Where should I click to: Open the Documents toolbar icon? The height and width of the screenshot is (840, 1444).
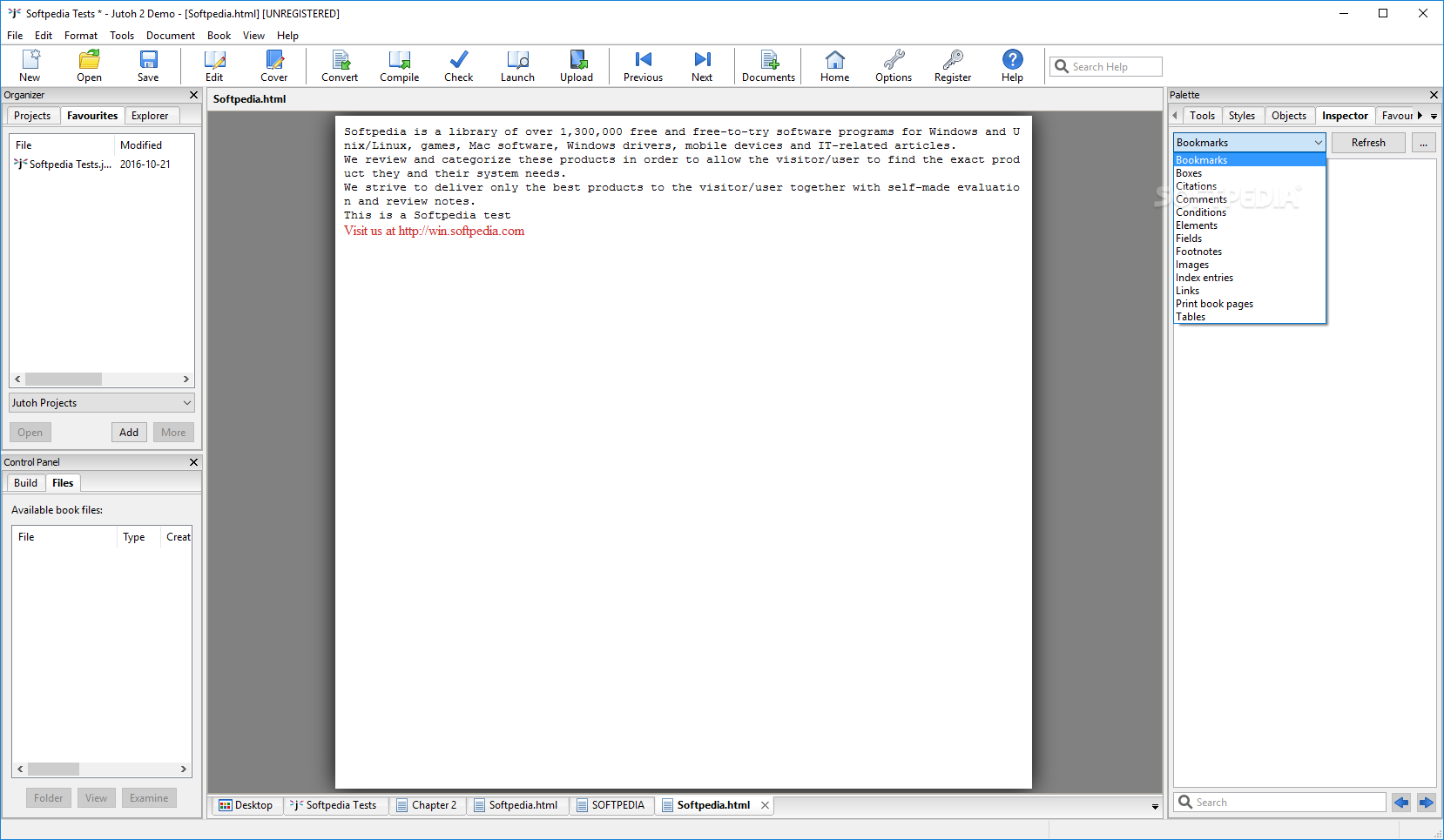pos(768,66)
